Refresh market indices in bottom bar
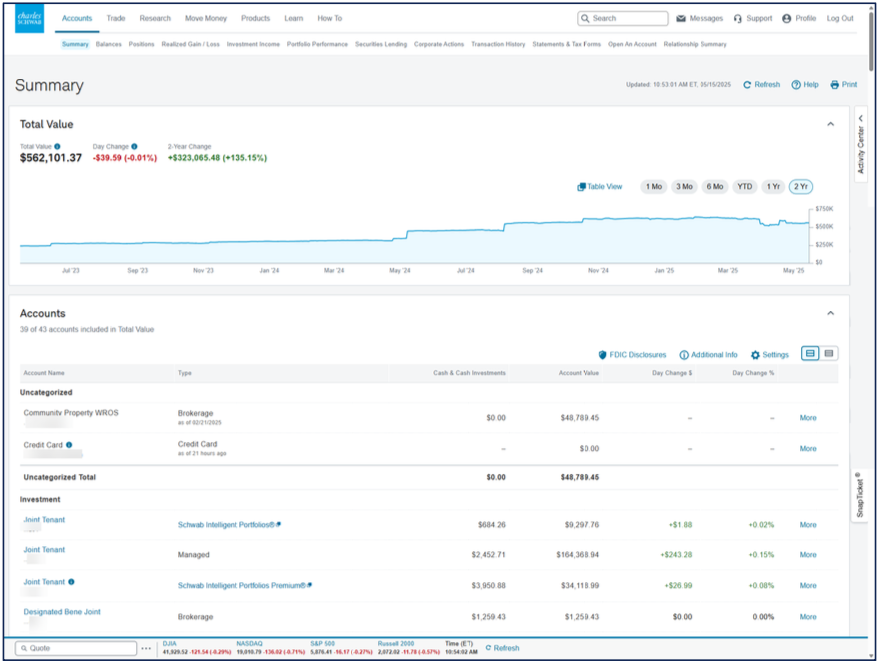The width and height of the screenshot is (880, 664). point(502,648)
